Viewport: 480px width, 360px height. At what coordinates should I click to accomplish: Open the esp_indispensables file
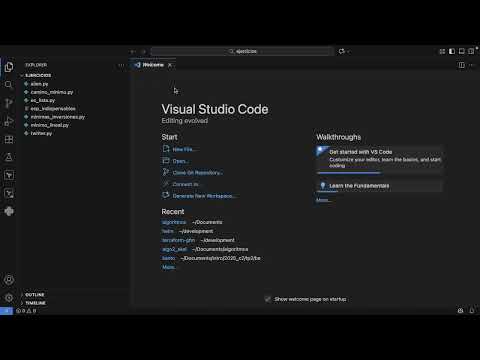click(53, 108)
